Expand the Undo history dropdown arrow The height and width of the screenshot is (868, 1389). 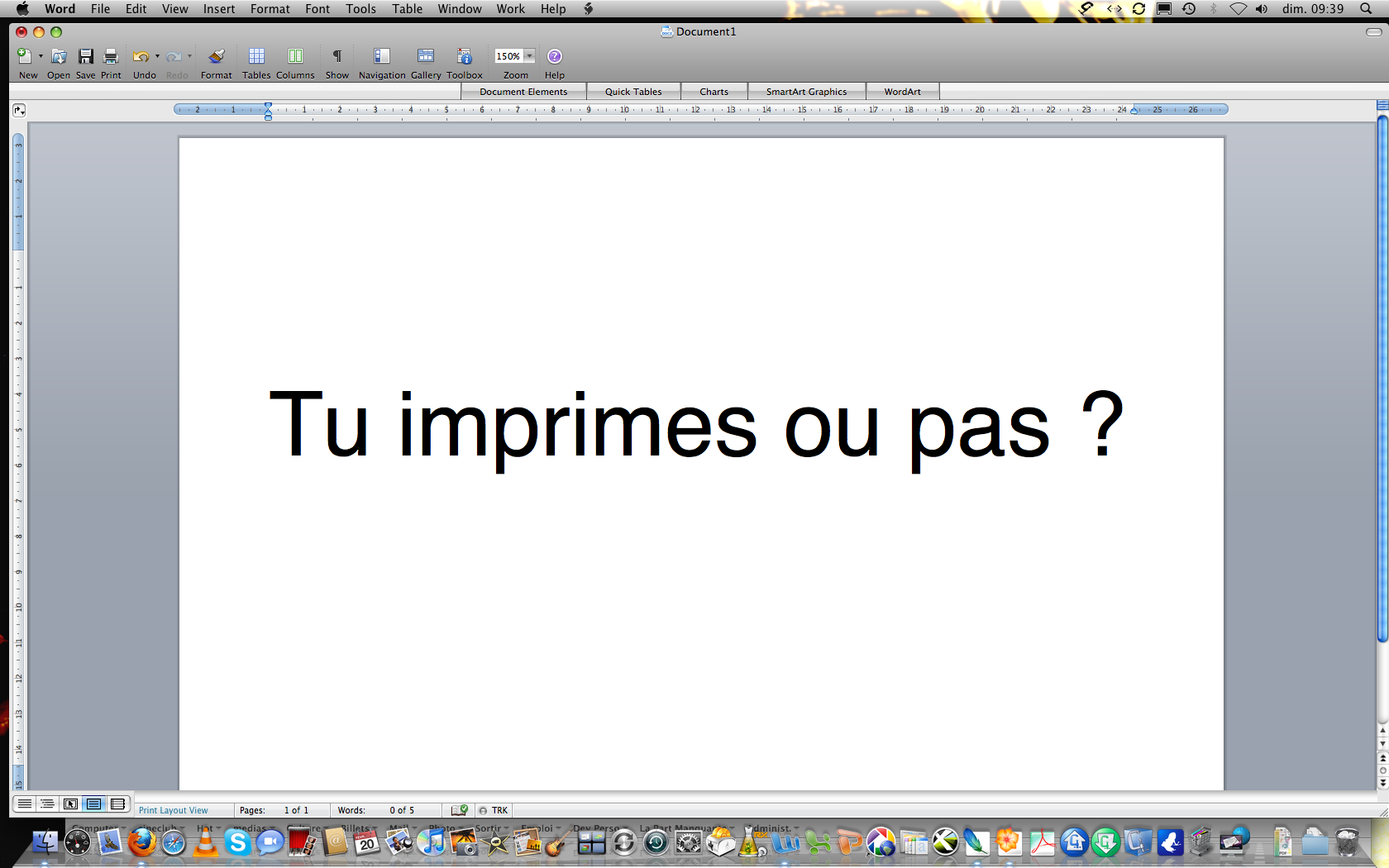(157, 56)
